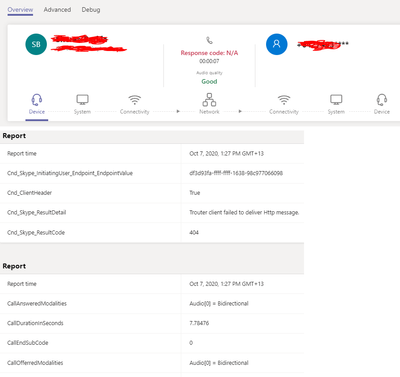Click CallOfferedModalities Audio Bidirectional value
This screenshot has width=400, height=377.
(x=219, y=363)
